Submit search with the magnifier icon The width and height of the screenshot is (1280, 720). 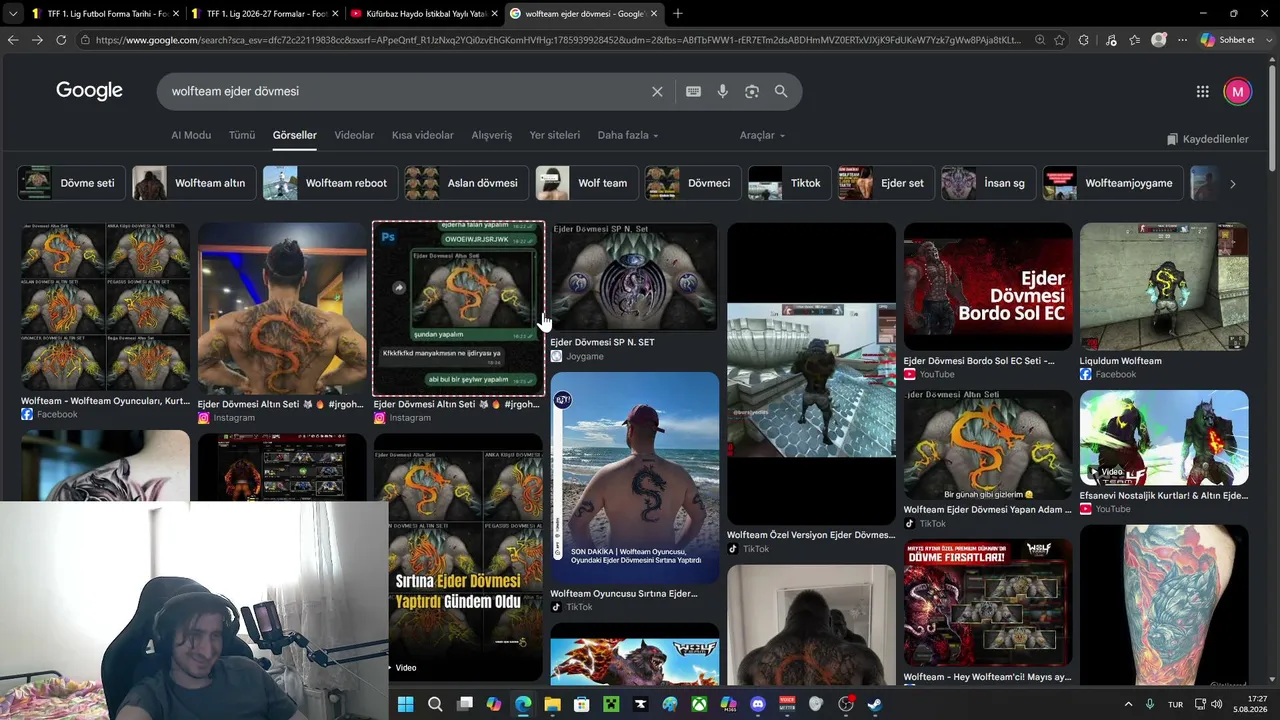[781, 91]
